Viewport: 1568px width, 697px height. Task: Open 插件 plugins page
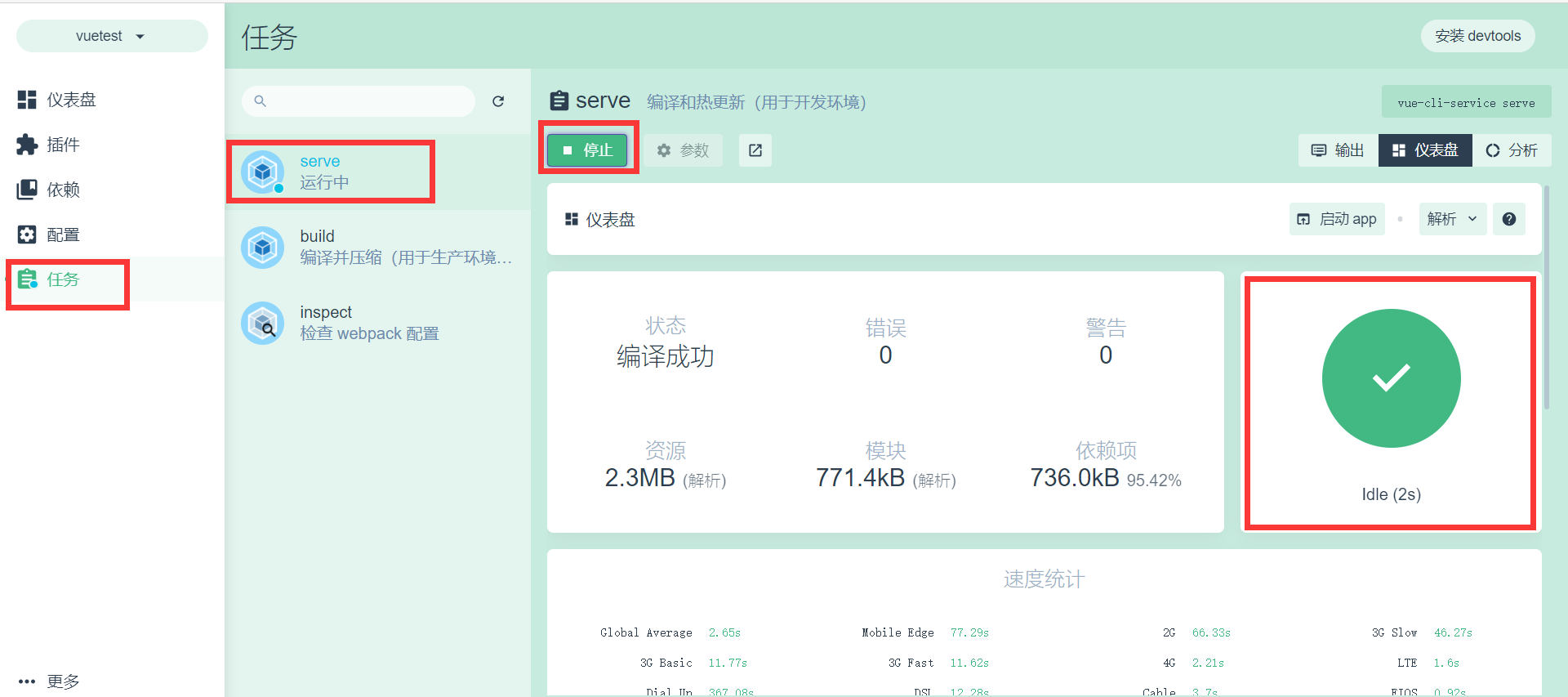(112, 145)
